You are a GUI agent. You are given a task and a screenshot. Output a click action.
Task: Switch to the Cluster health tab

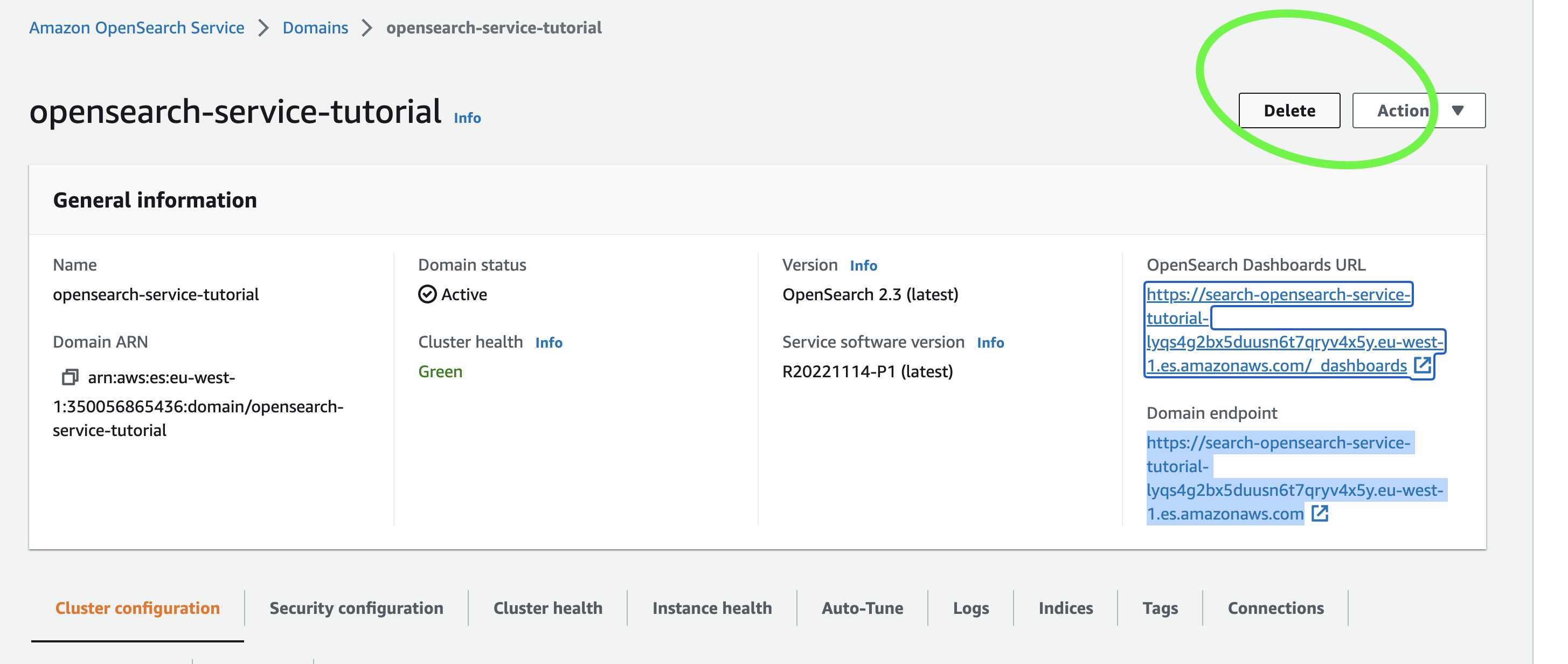548,608
